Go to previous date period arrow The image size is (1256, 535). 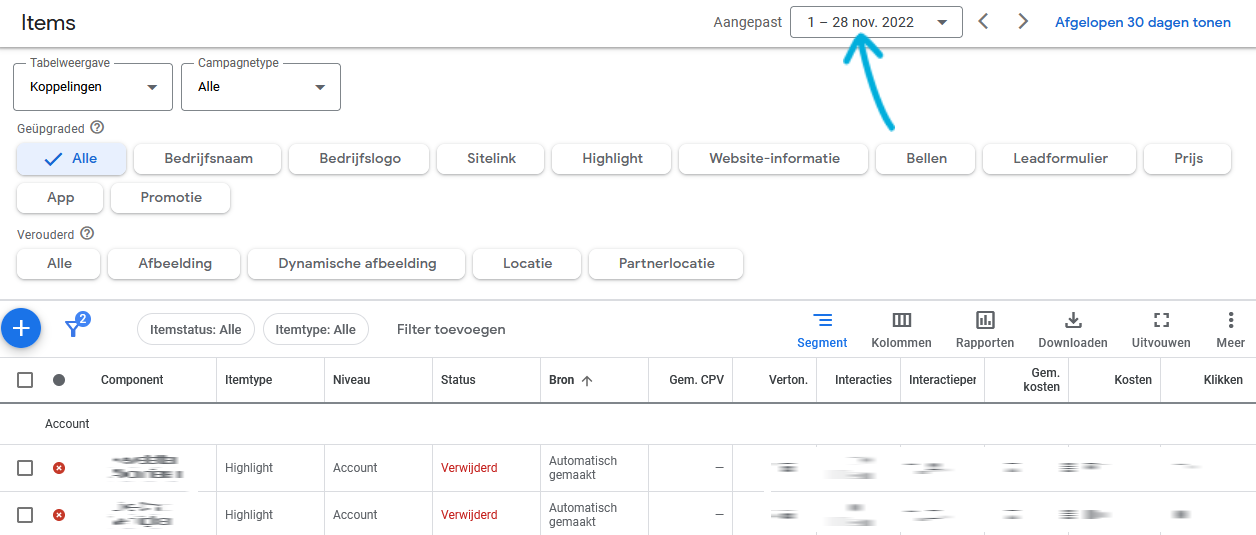(983, 22)
